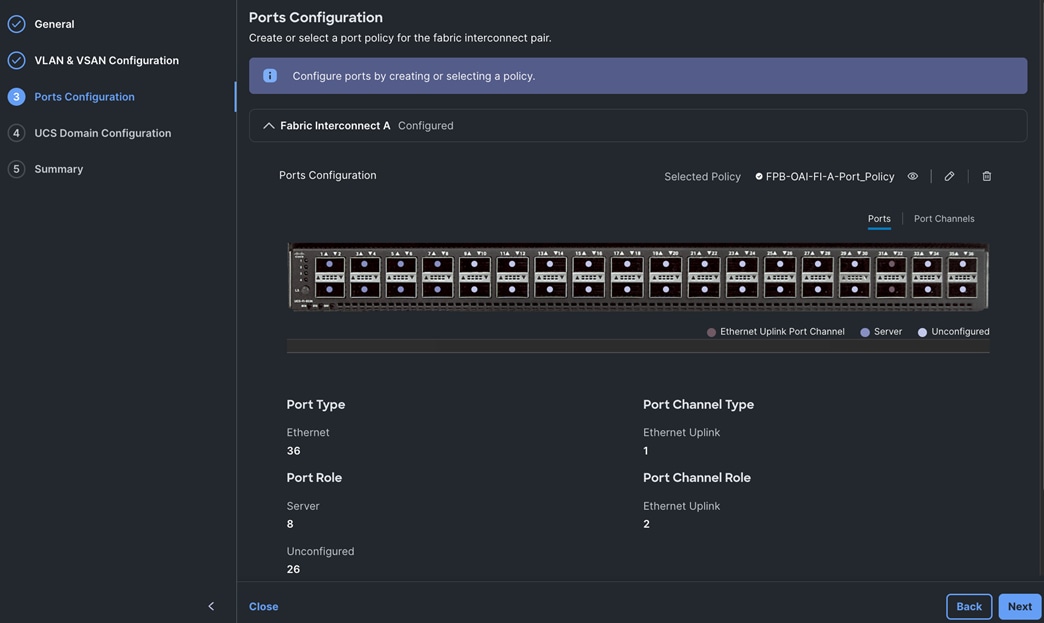Switch to the Port Channels tab
Image resolution: width=1044 pixels, height=623 pixels.
click(943, 218)
